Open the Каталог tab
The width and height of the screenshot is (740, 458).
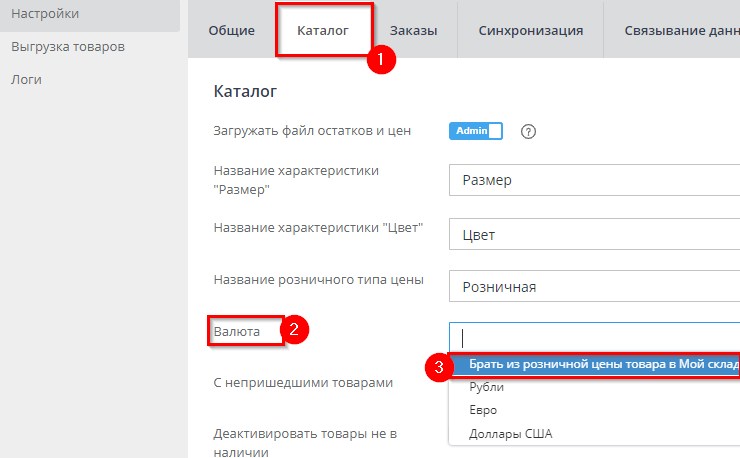point(323,31)
